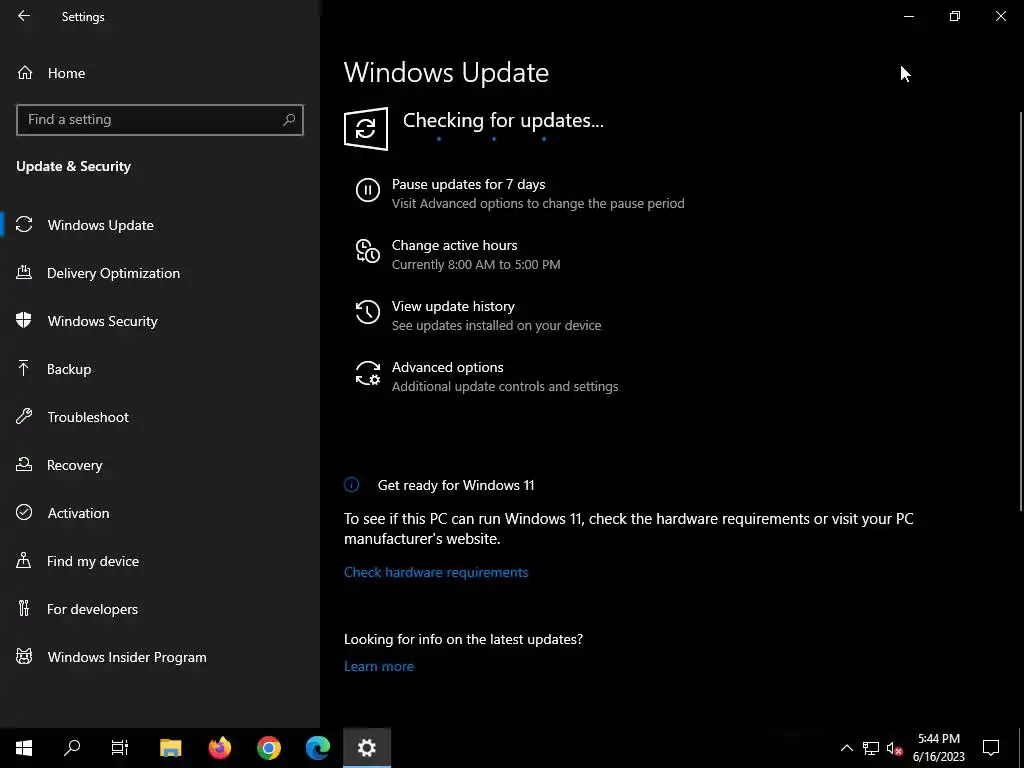Click the pause circle icon

point(368,190)
